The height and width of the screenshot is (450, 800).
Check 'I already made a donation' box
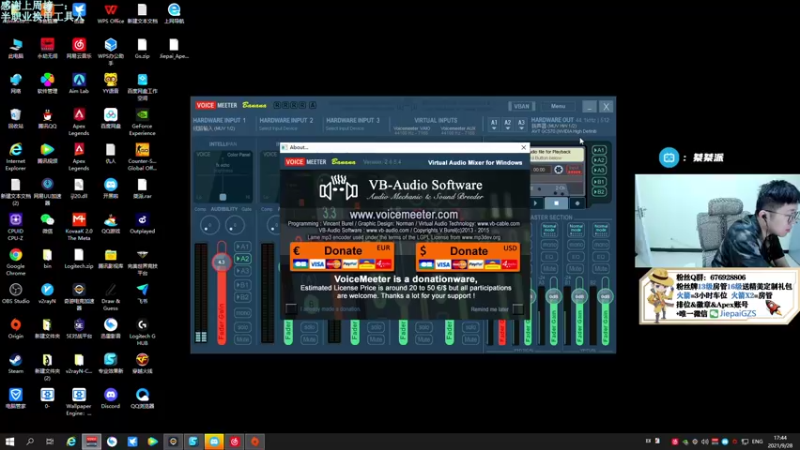coord(291,308)
